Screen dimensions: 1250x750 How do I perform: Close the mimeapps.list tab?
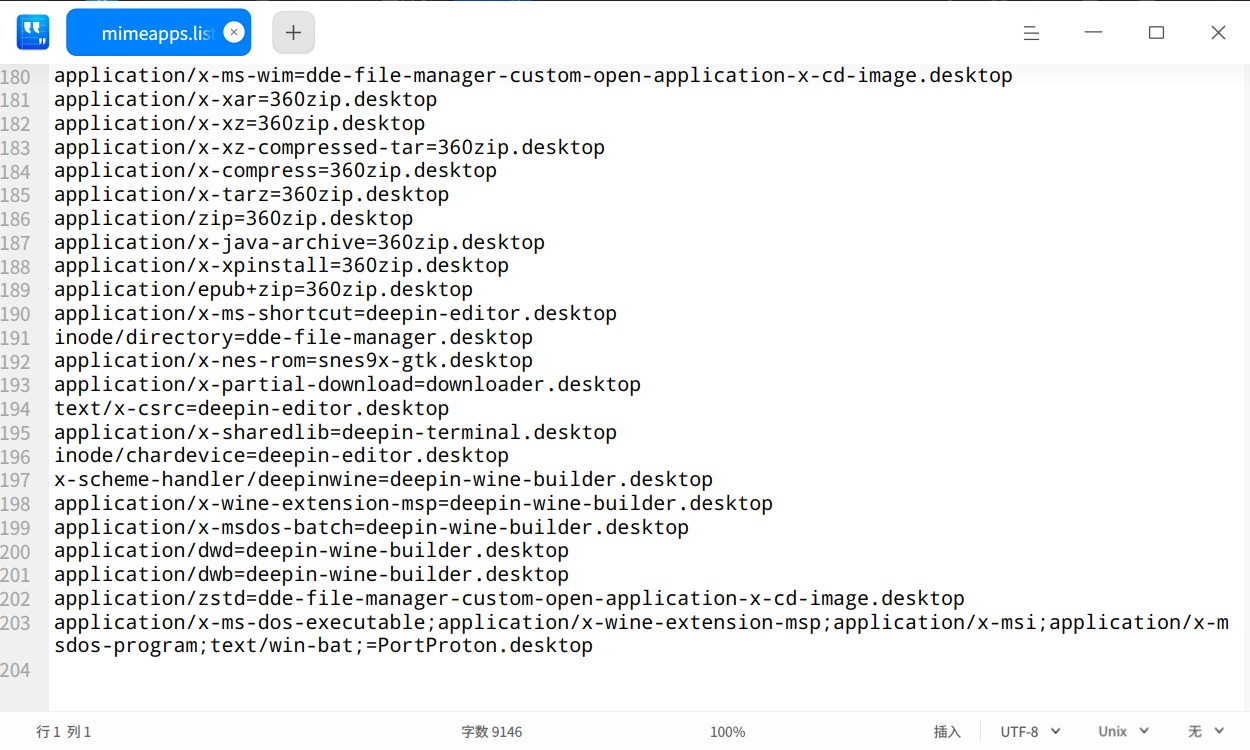coord(233,32)
